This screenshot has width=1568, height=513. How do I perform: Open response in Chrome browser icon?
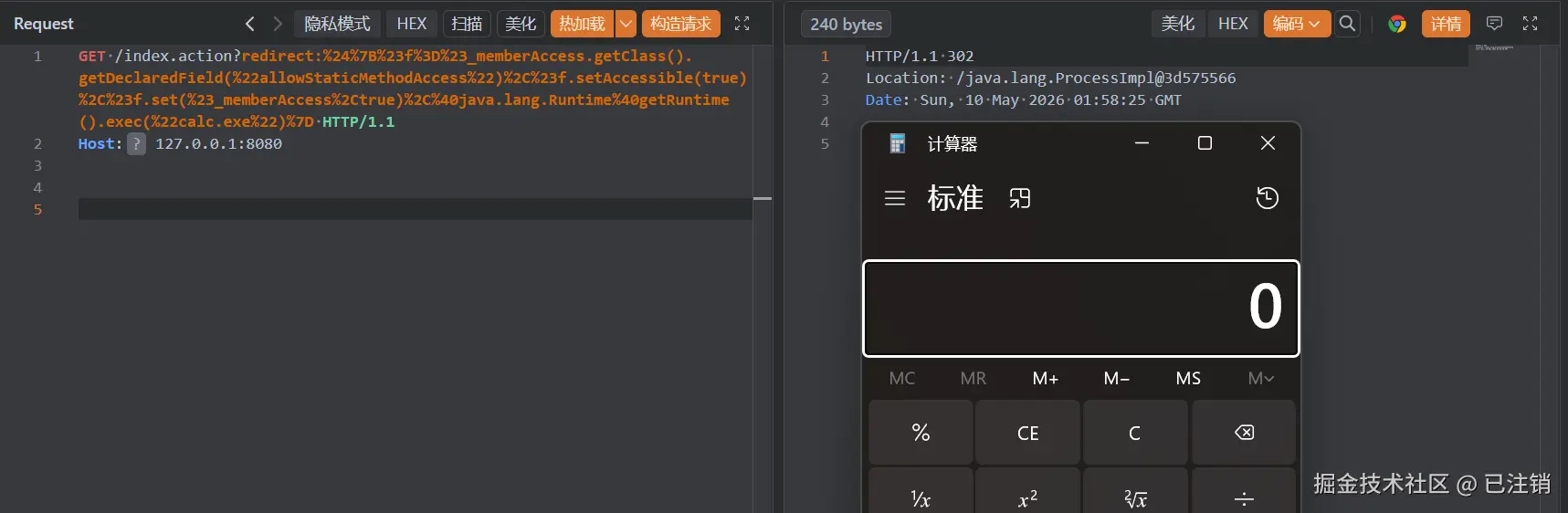1397,24
